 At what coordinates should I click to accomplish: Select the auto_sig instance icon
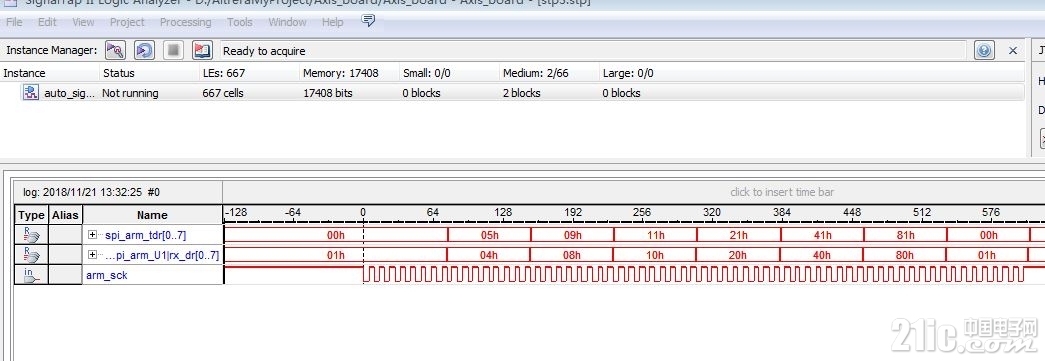31,93
